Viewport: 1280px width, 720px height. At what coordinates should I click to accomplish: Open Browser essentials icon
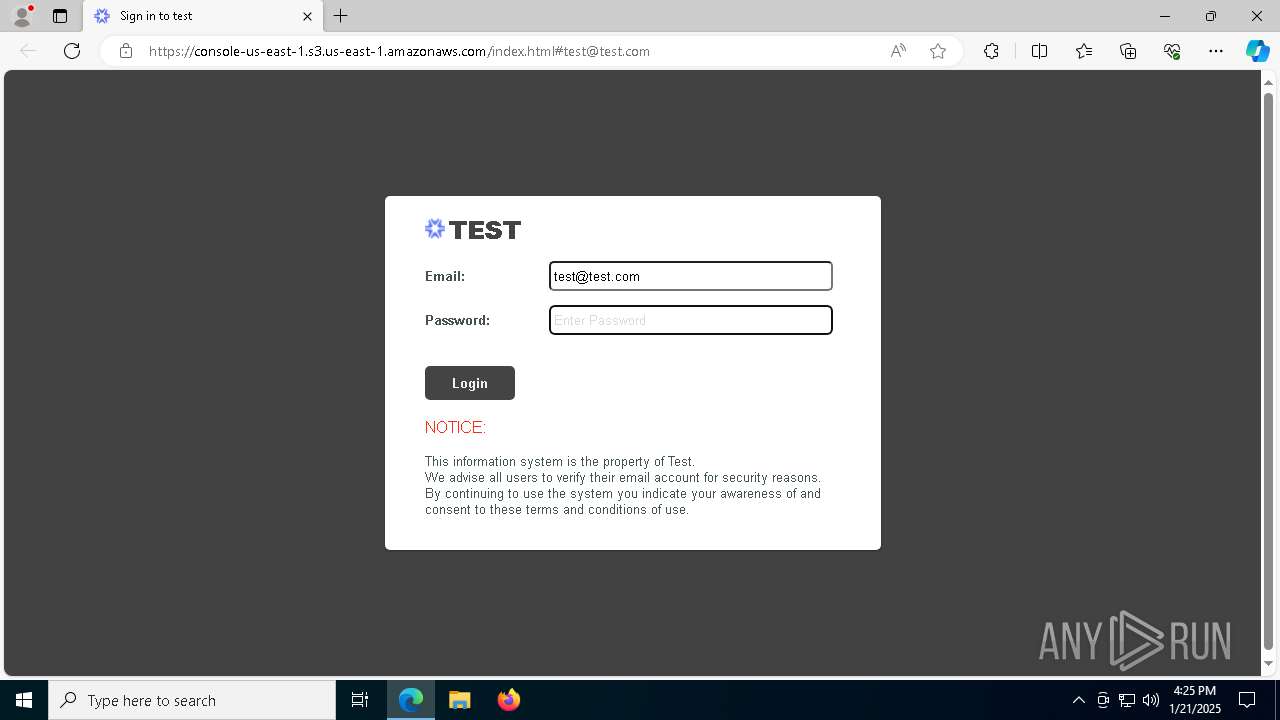(1172, 51)
